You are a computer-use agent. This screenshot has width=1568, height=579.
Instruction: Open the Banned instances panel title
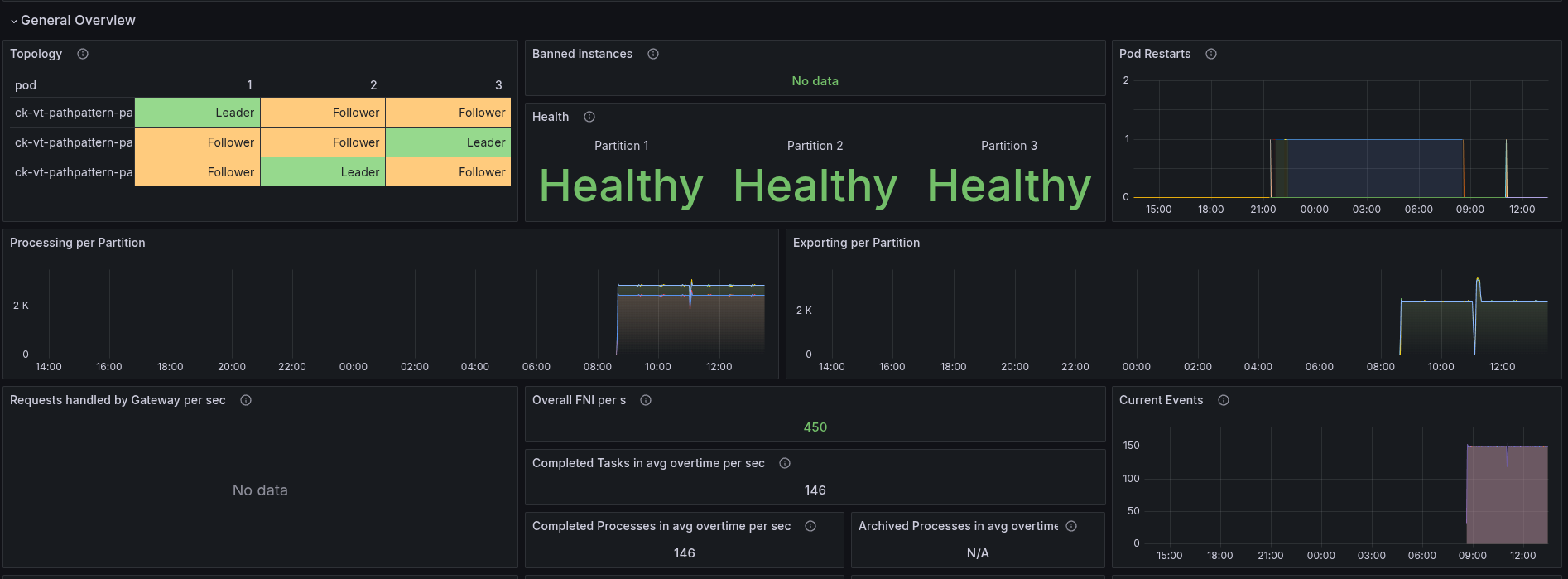[582, 54]
